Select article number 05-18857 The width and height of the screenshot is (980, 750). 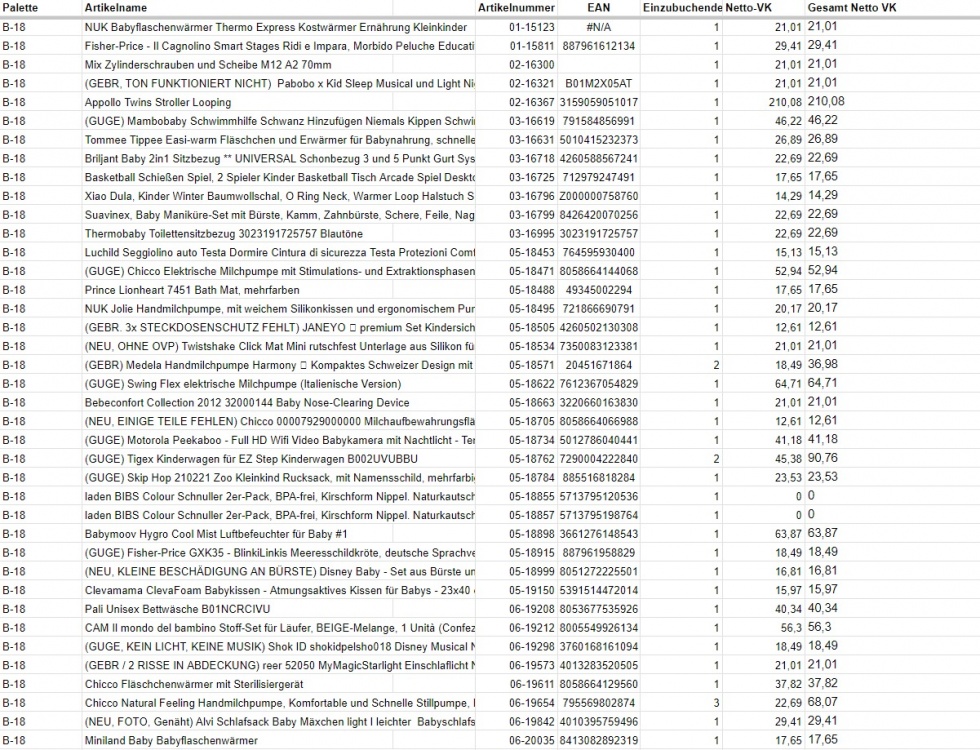click(531, 514)
